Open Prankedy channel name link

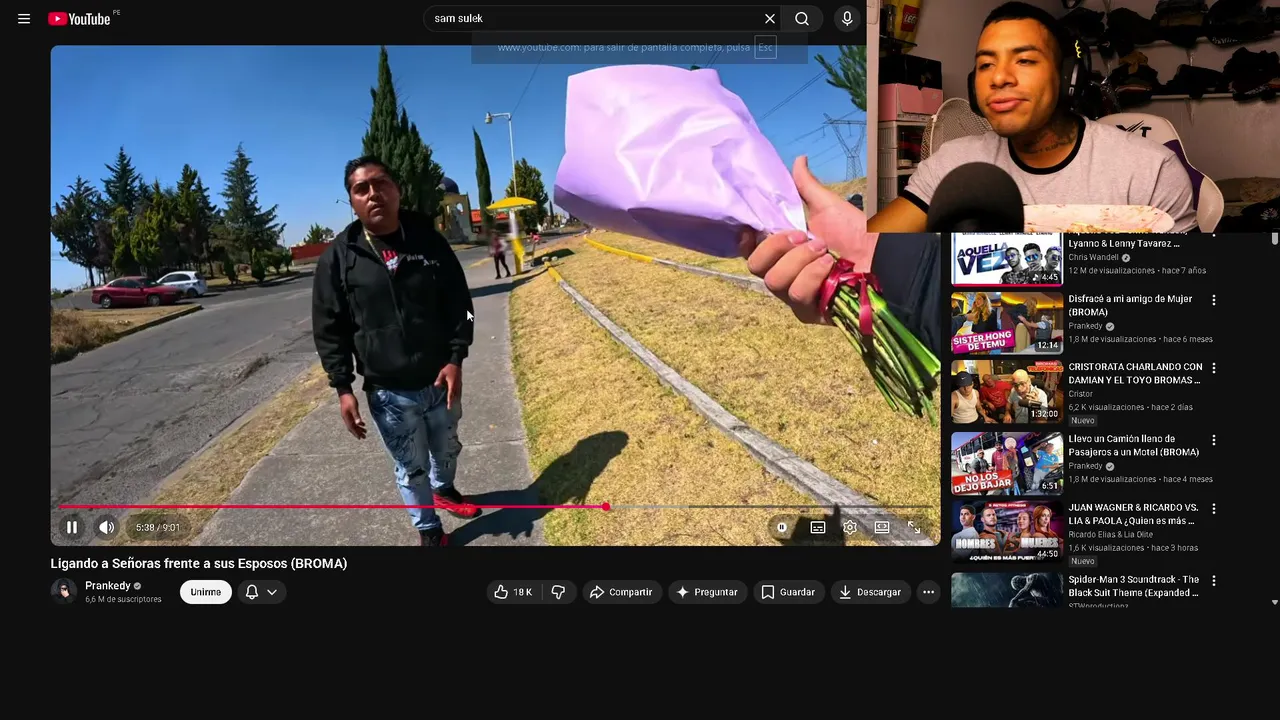pyautogui.click(x=108, y=585)
